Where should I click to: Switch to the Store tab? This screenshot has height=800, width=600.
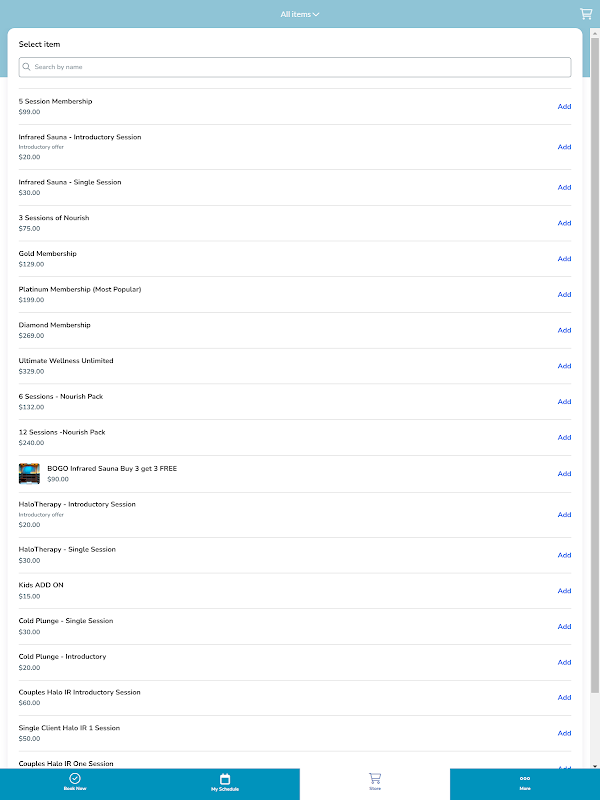[375, 784]
